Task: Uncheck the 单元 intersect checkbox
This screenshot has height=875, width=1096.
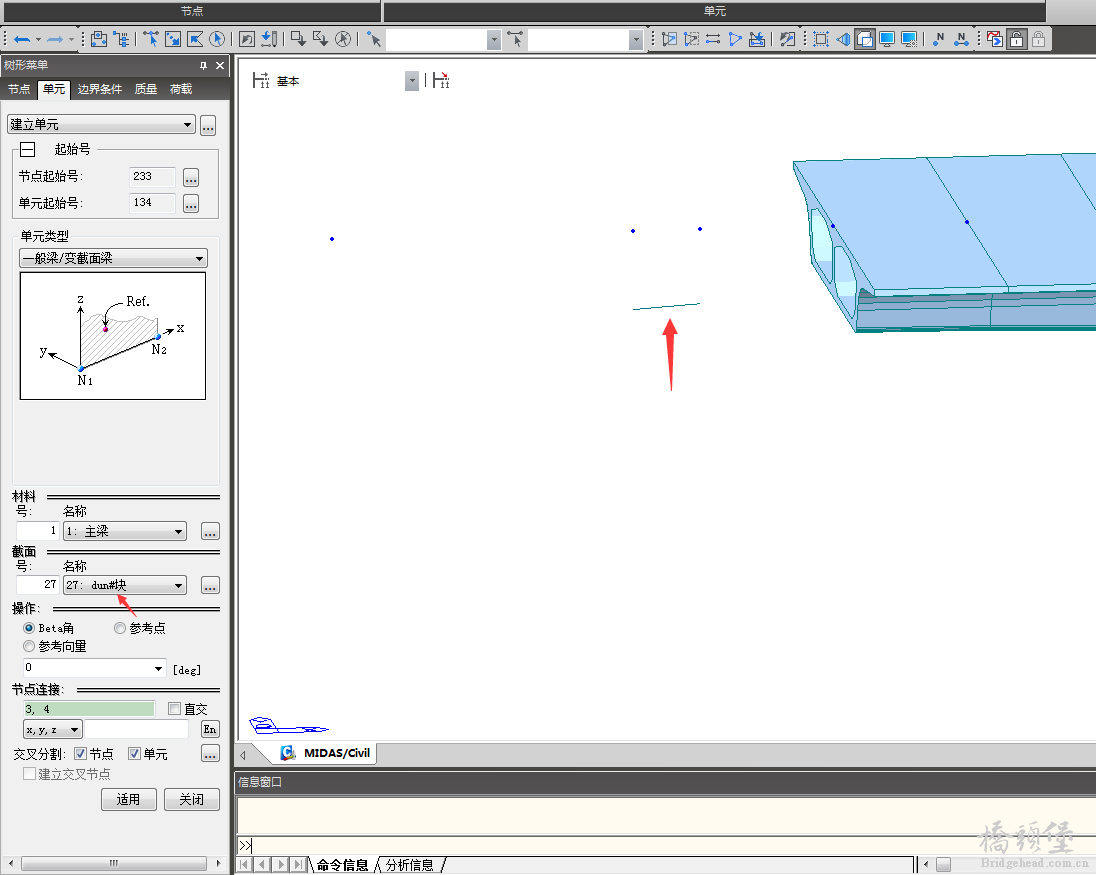Action: pos(134,754)
